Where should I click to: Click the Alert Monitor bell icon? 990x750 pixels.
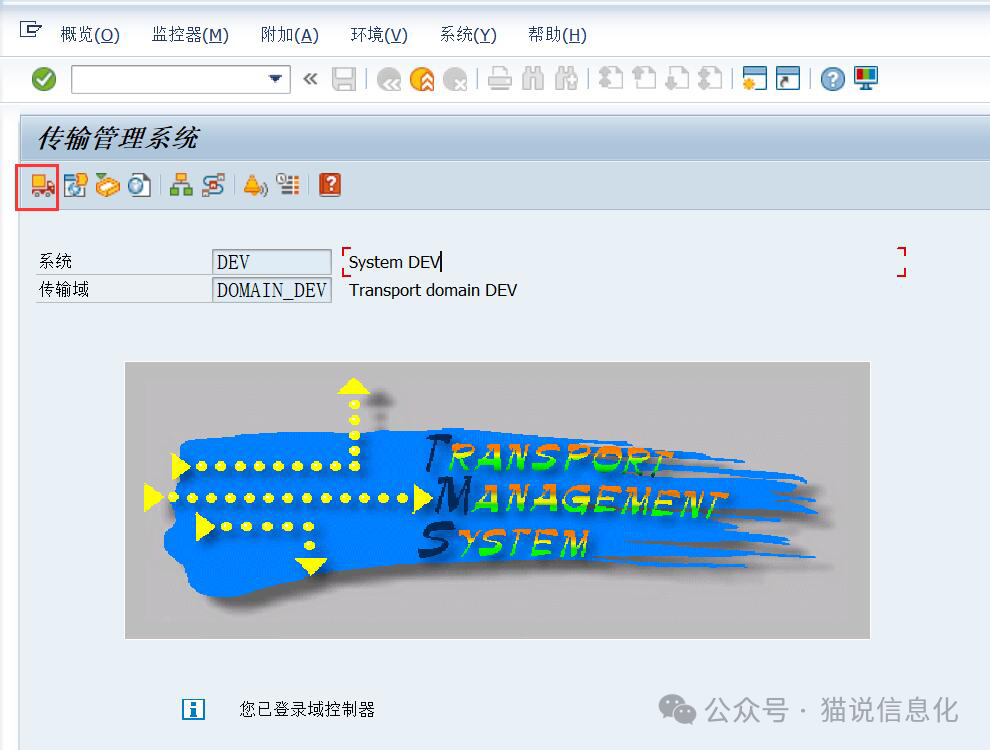point(255,185)
